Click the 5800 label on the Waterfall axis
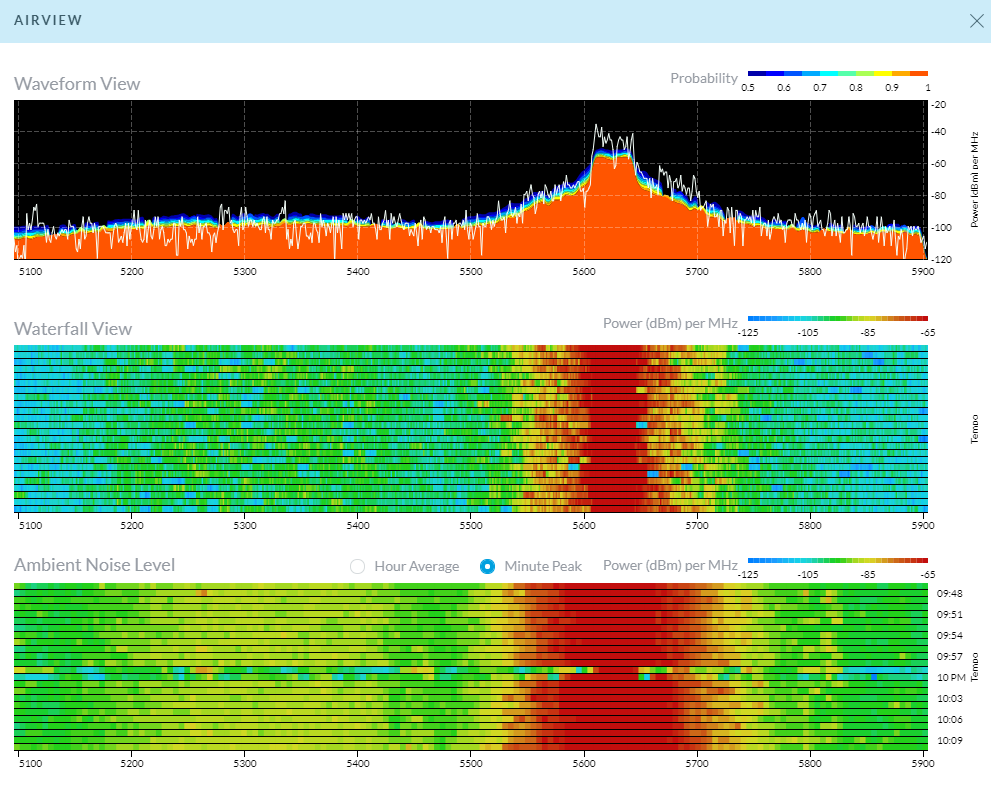Screen dimensions: 991x806 tap(810, 525)
